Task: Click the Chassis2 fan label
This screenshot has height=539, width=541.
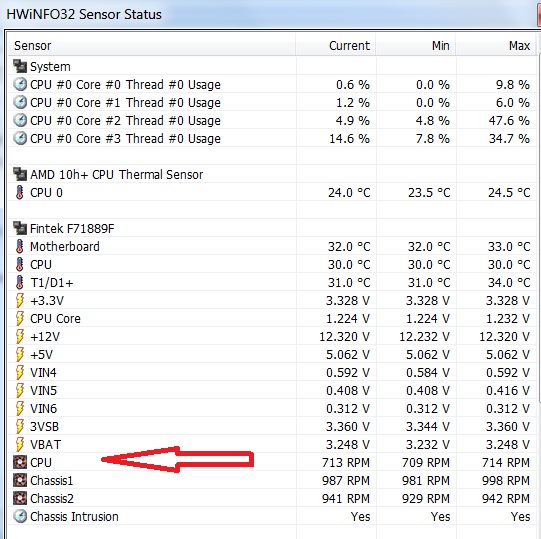Action: point(52,498)
